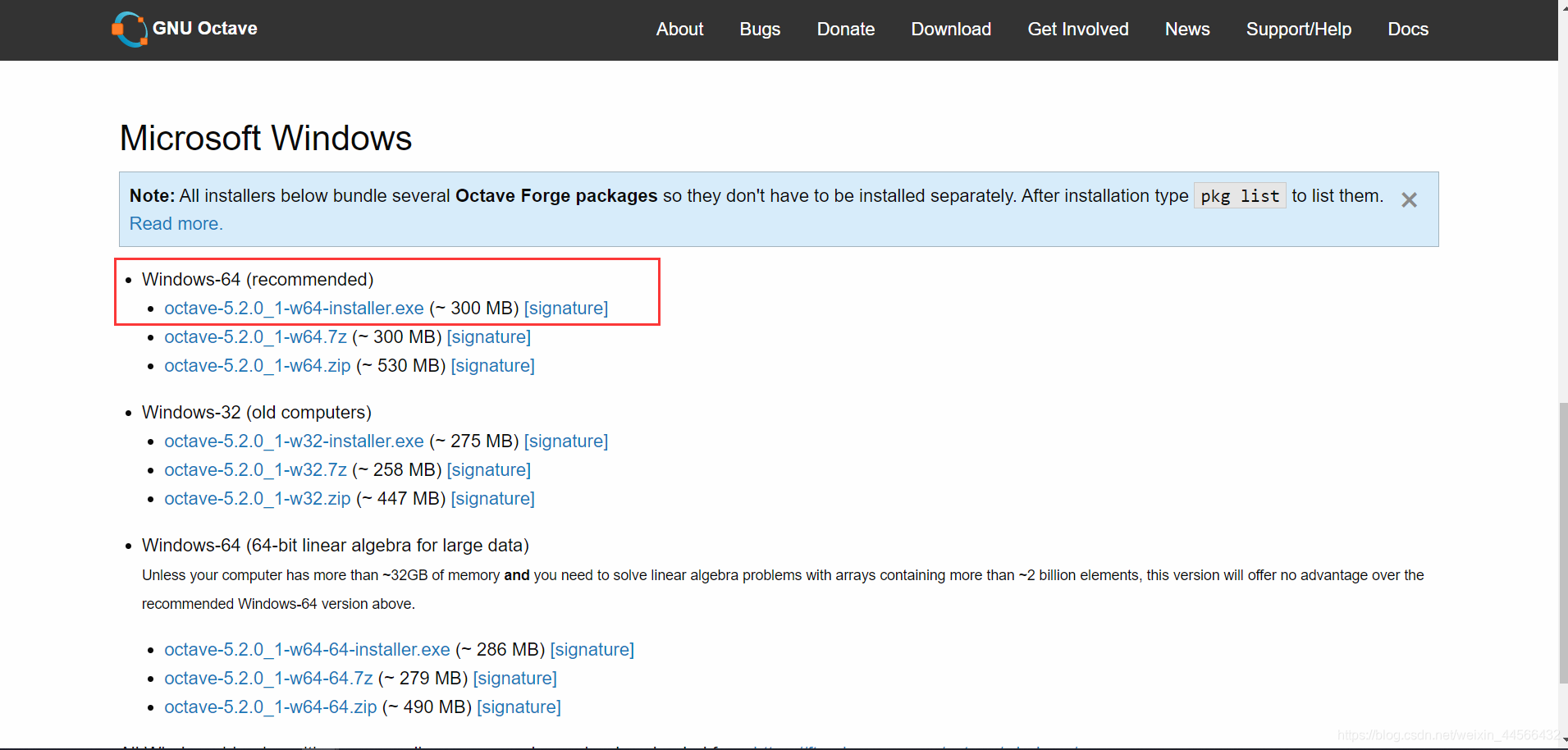The height and width of the screenshot is (750, 1568).
Task: Open signature for octave-5.2.0_1-w64-64.zip
Action: click(519, 707)
